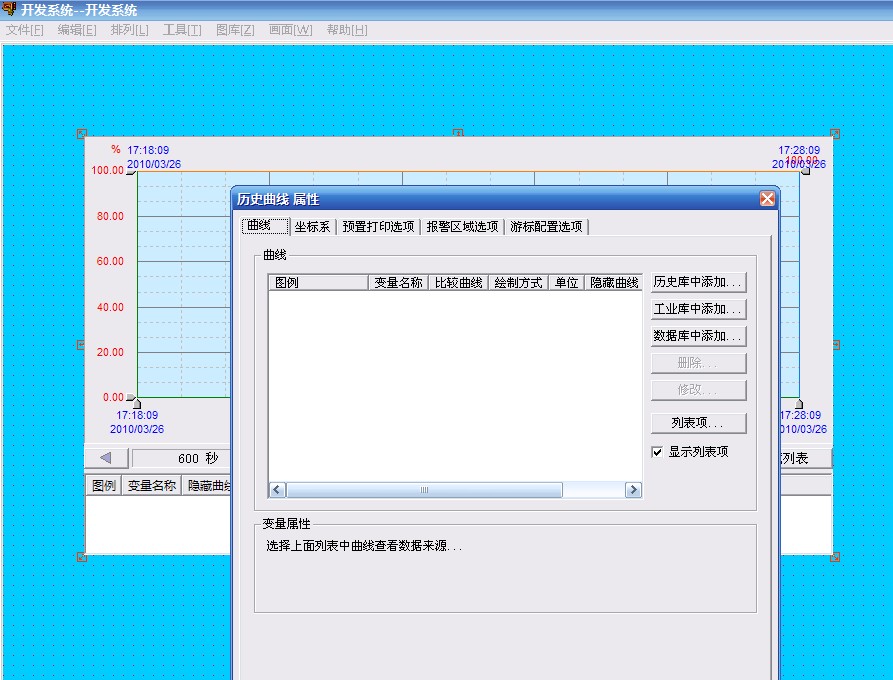This screenshot has height=680, width=893.
Task: Click the 工业库中添加... button
Action: point(699,310)
